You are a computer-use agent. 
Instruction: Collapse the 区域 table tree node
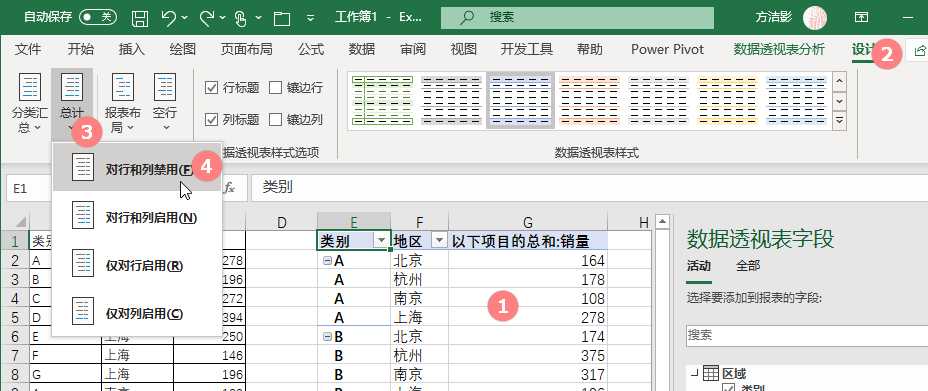pyautogui.click(x=694, y=373)
